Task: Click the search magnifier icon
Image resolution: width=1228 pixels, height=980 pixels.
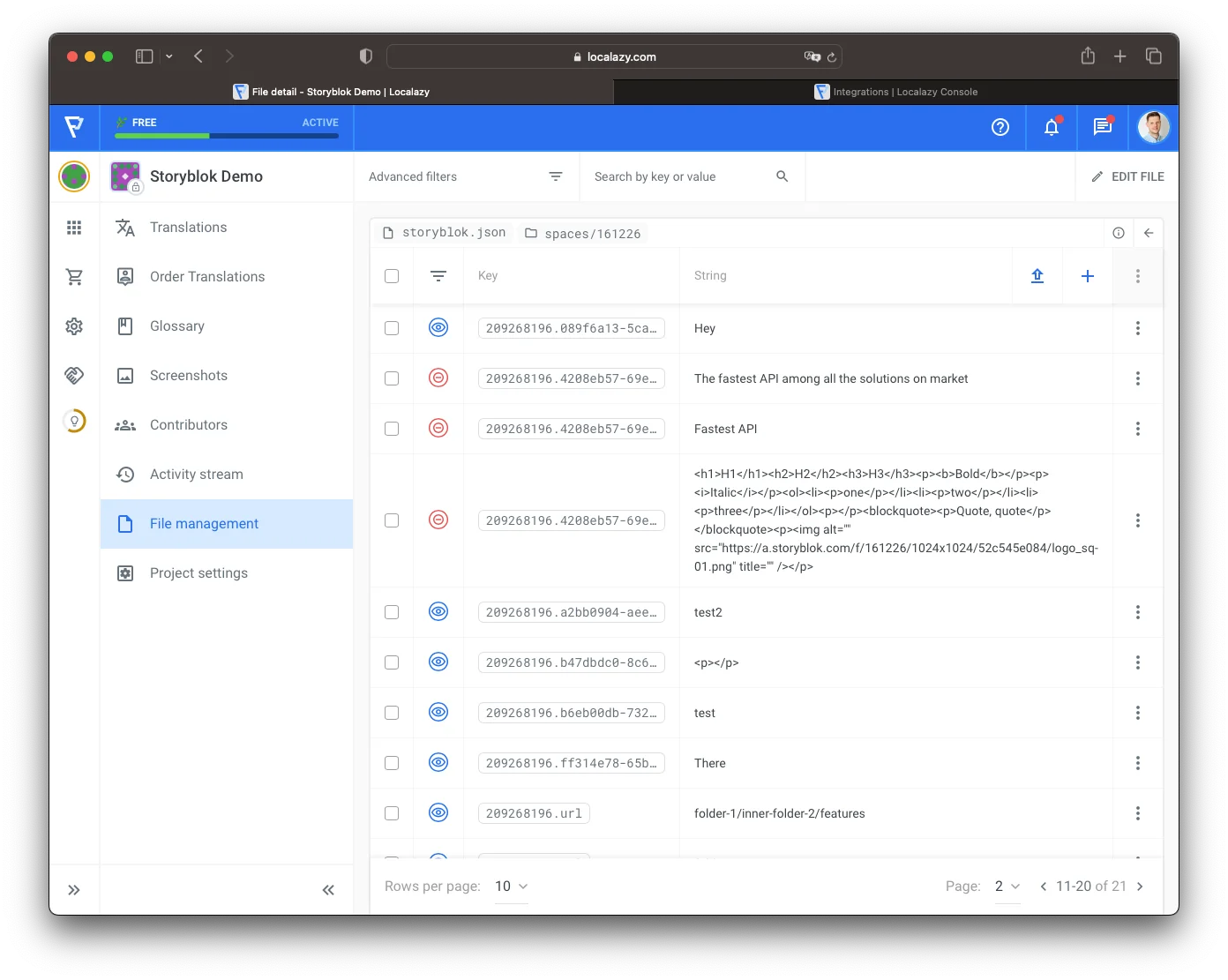Action: click(x=782, y=176)
